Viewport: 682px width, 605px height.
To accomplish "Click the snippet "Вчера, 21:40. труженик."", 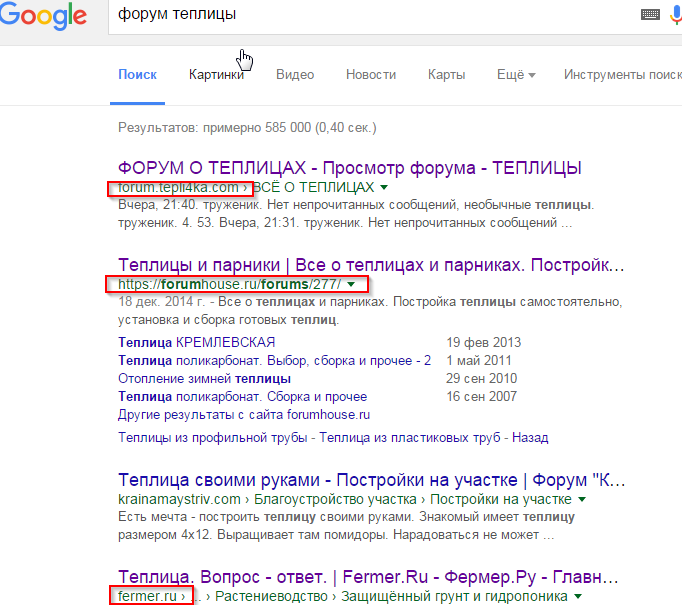I will tap(190, 205).
